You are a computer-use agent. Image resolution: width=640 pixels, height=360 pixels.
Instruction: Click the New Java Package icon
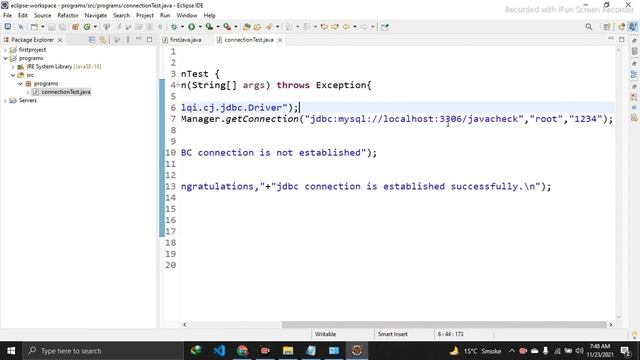[75, 27]
